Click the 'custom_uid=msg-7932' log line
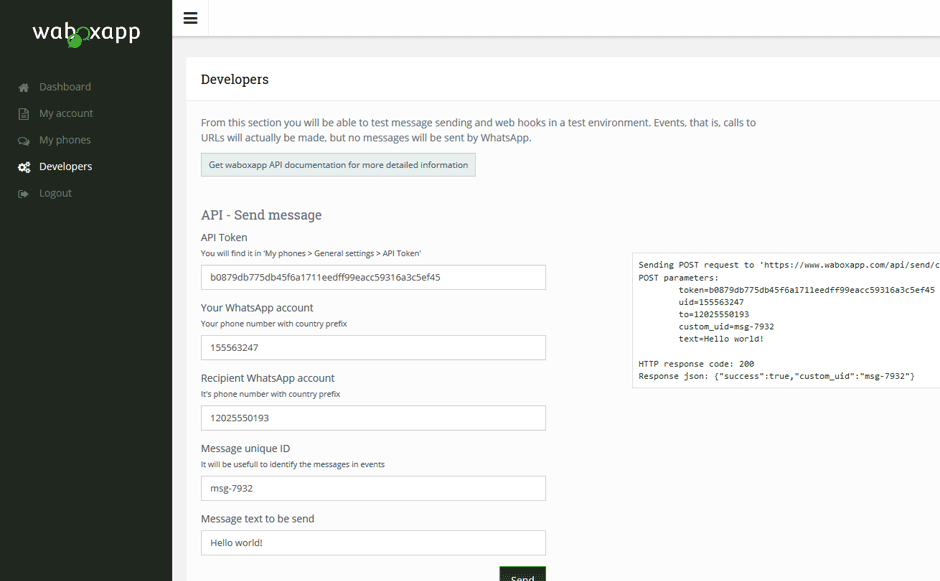This screenshot has height=581, width=940. point(726,327)
